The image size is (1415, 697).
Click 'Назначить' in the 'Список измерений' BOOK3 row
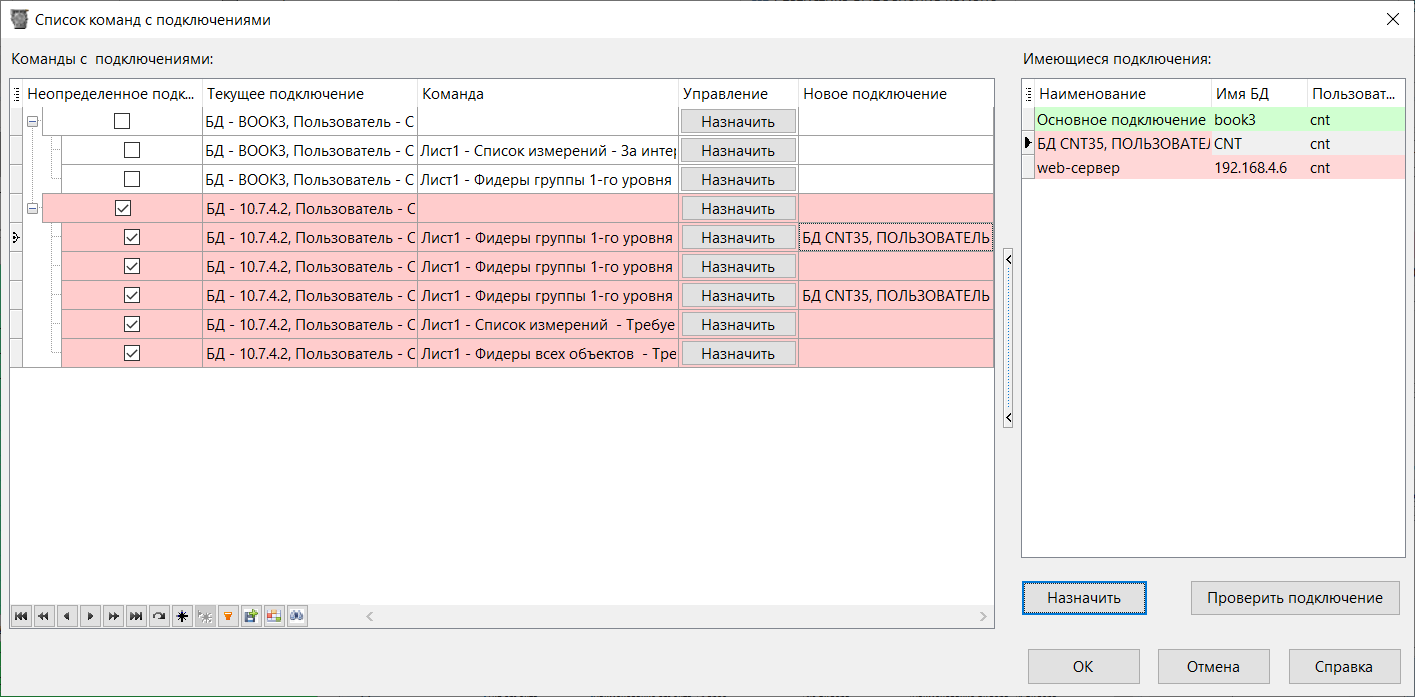tap(738, 151)
